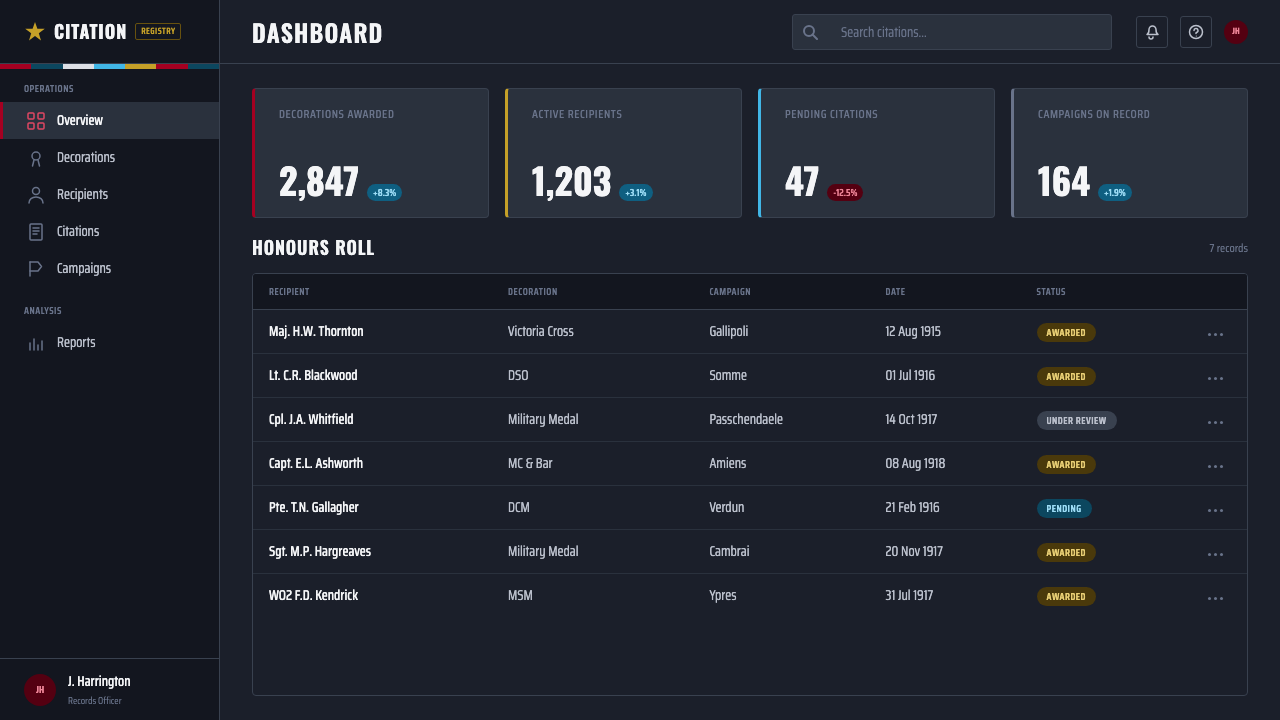The height and width of the screenshot is (720, 1280).
Task: Open the Decorations Awarded stat card
Action: click(370, 153)
